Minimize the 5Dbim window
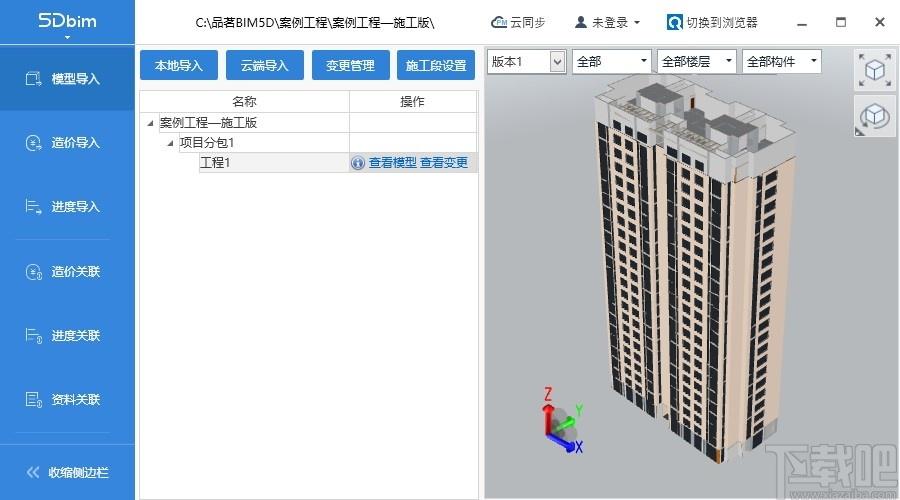 pos(802,23)
